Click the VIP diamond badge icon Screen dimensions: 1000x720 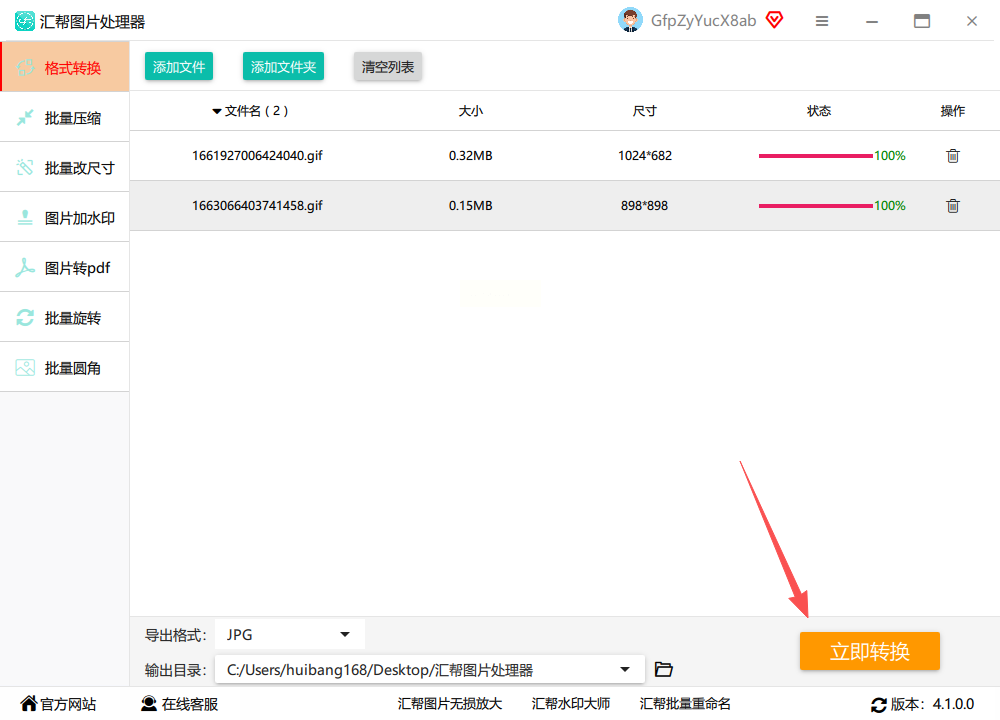click(774, 20)
